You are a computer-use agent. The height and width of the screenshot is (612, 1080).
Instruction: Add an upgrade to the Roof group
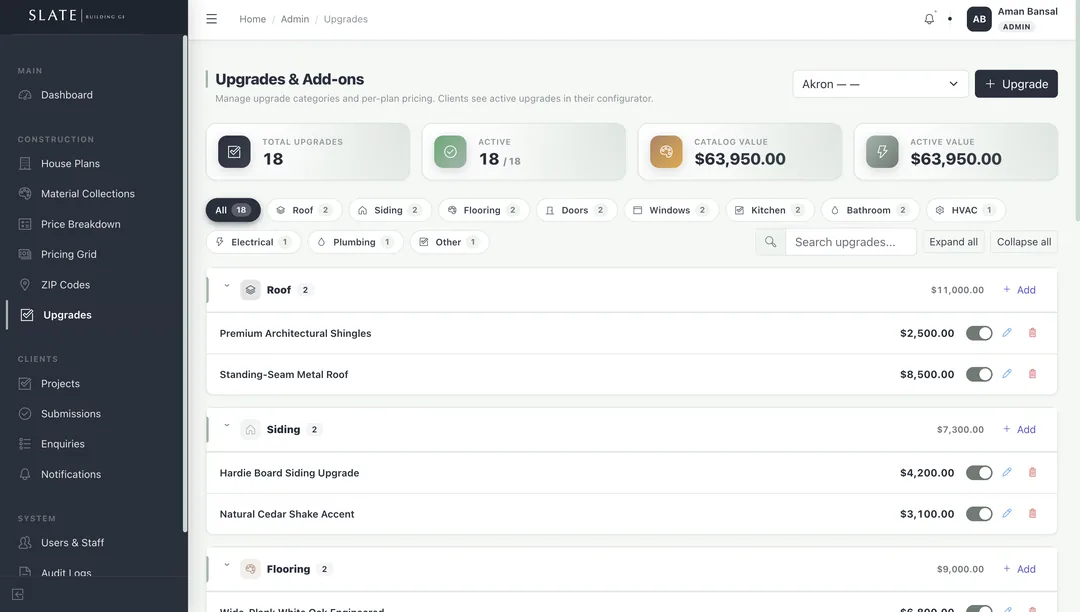click(x=1019, y=290)
